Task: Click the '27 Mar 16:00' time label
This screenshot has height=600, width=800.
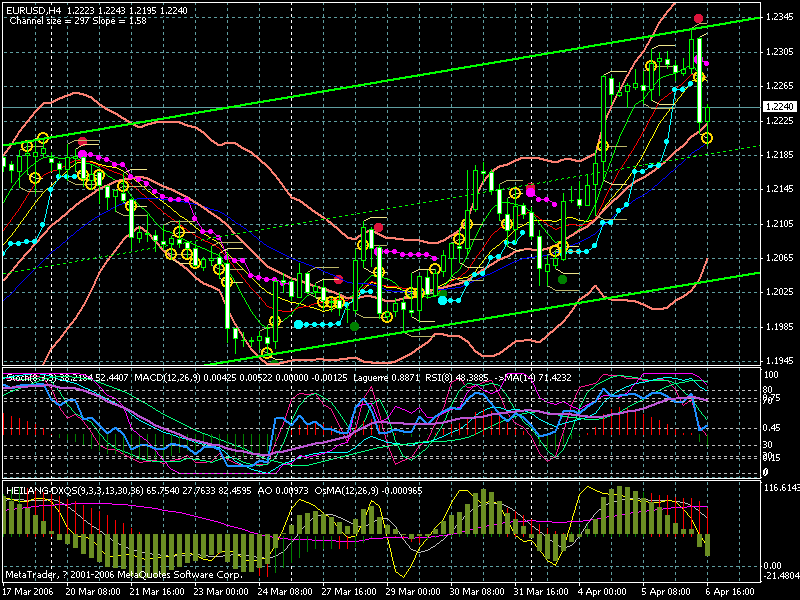Action: tap(349, 592)
